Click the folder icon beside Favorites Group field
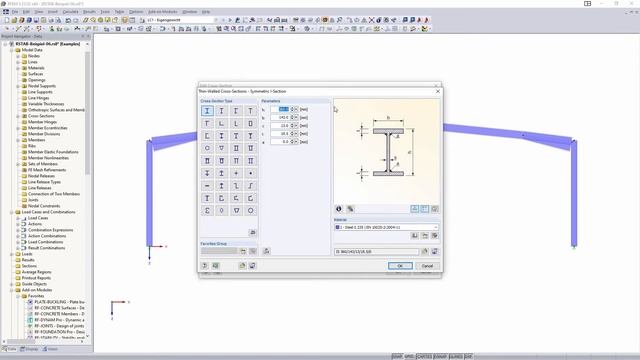 243,251
